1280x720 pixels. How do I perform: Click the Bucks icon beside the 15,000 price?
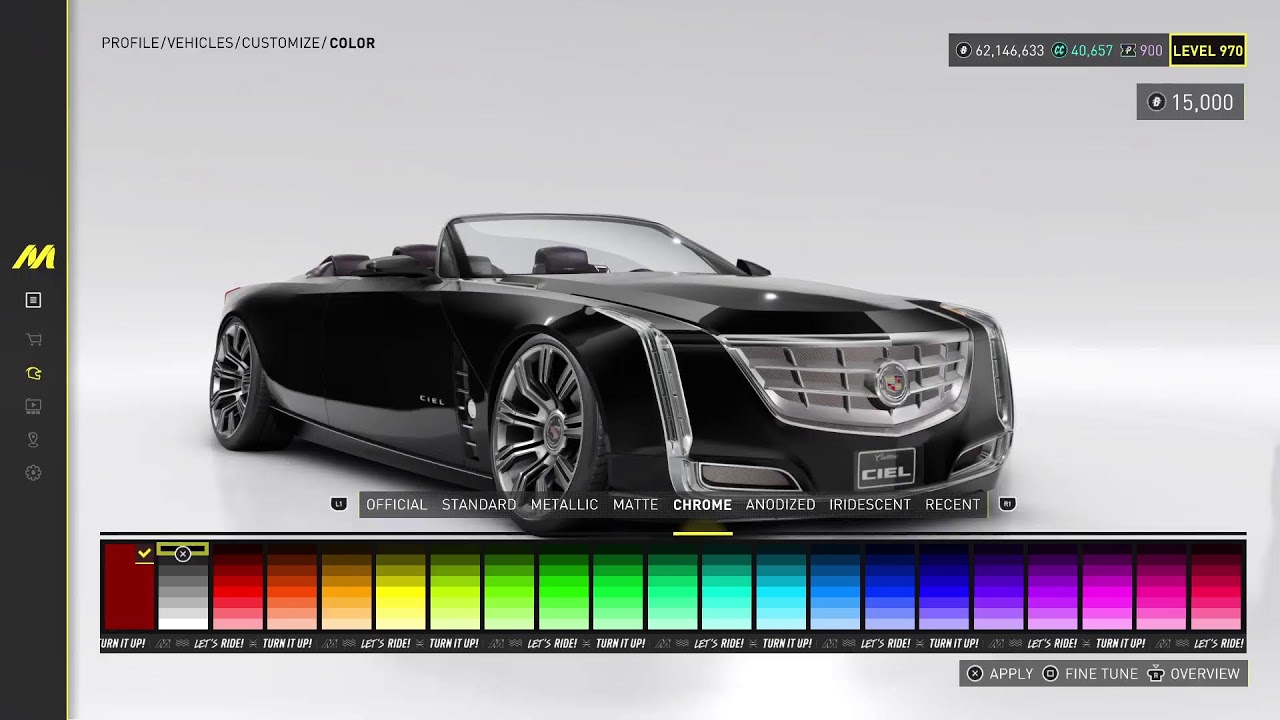pyautogui.click(x=1157, y=102)
